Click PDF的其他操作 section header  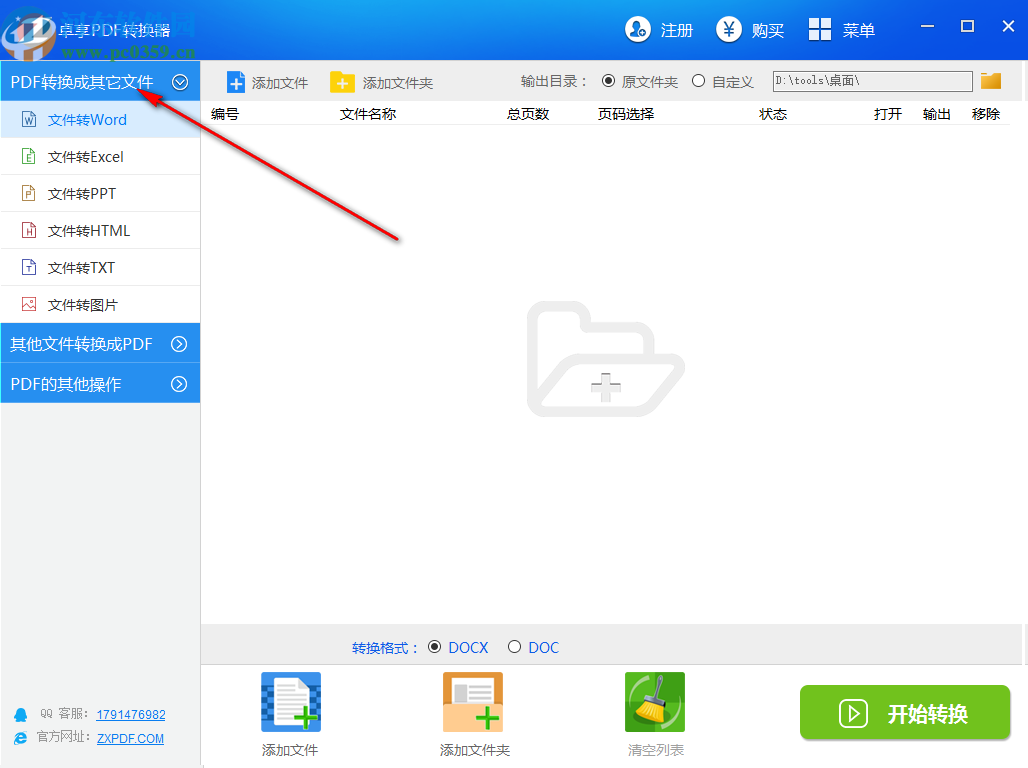(100, 384)
